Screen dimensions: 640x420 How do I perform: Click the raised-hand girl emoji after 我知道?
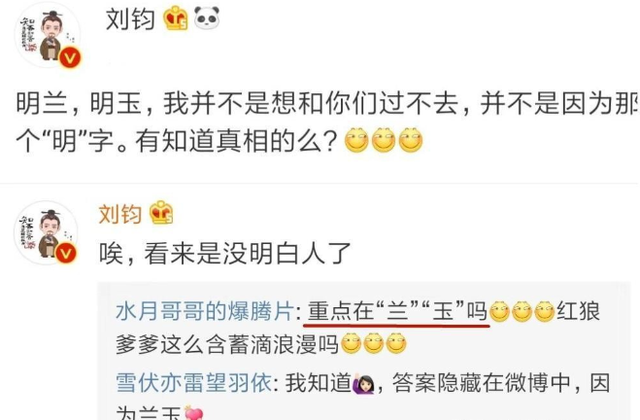pyautogui.click(x=363, y=383)
